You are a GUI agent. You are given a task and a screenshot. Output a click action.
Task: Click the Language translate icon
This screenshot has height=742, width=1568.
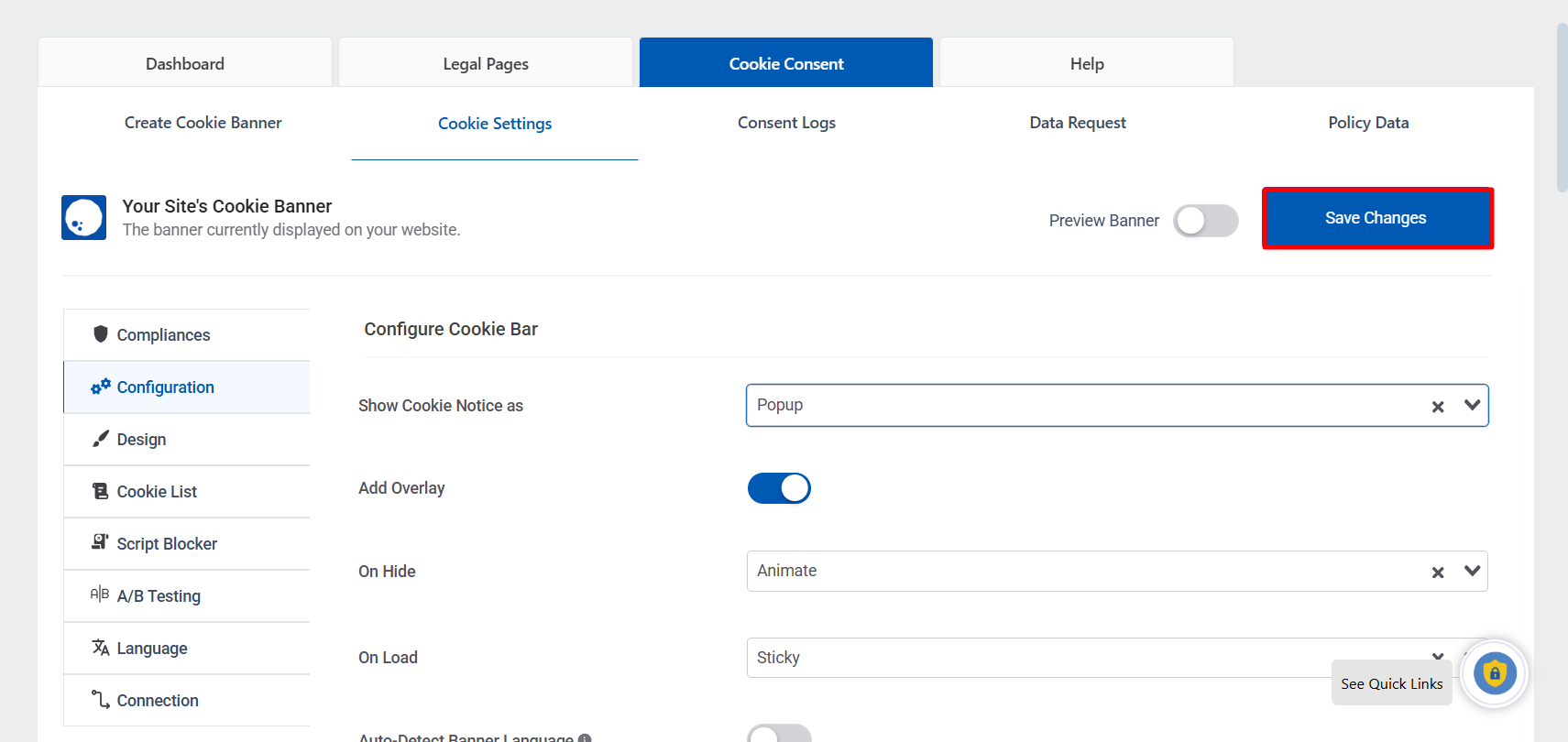click(101, 648)
